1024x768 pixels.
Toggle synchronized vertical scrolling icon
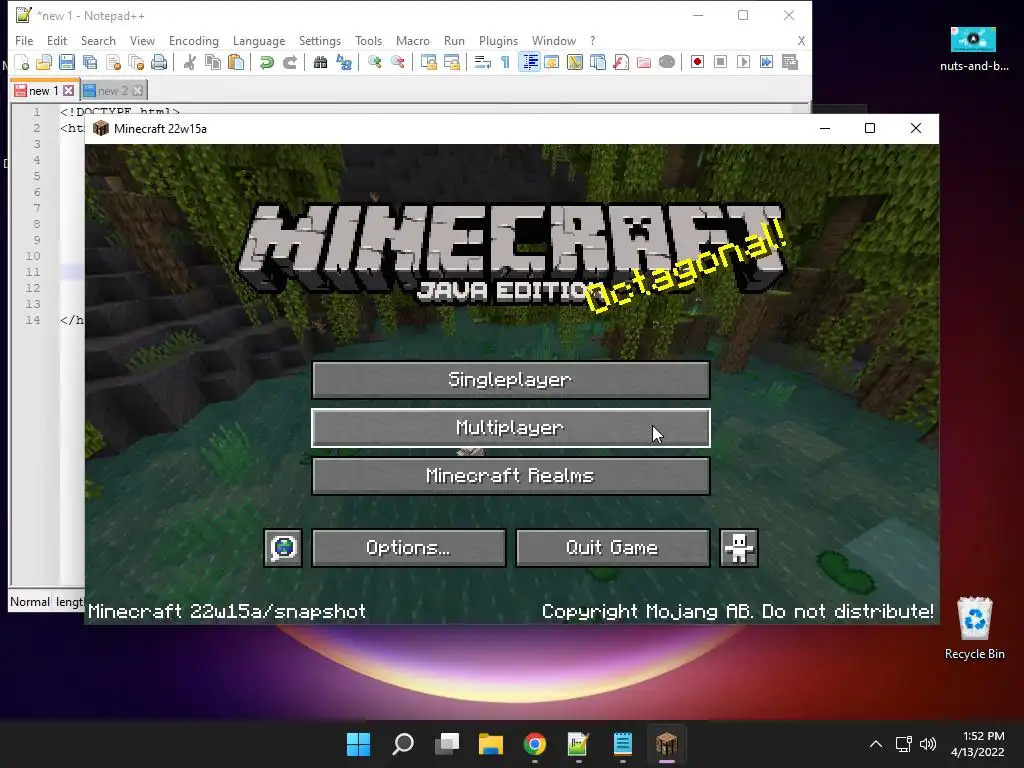[428, 62]
